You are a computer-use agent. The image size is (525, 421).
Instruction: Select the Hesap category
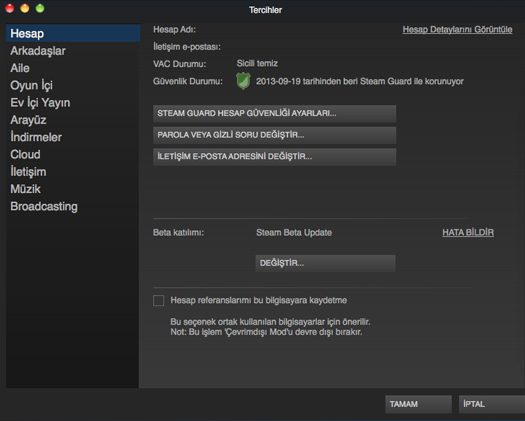pyautogui.click(x=73, y=33)
